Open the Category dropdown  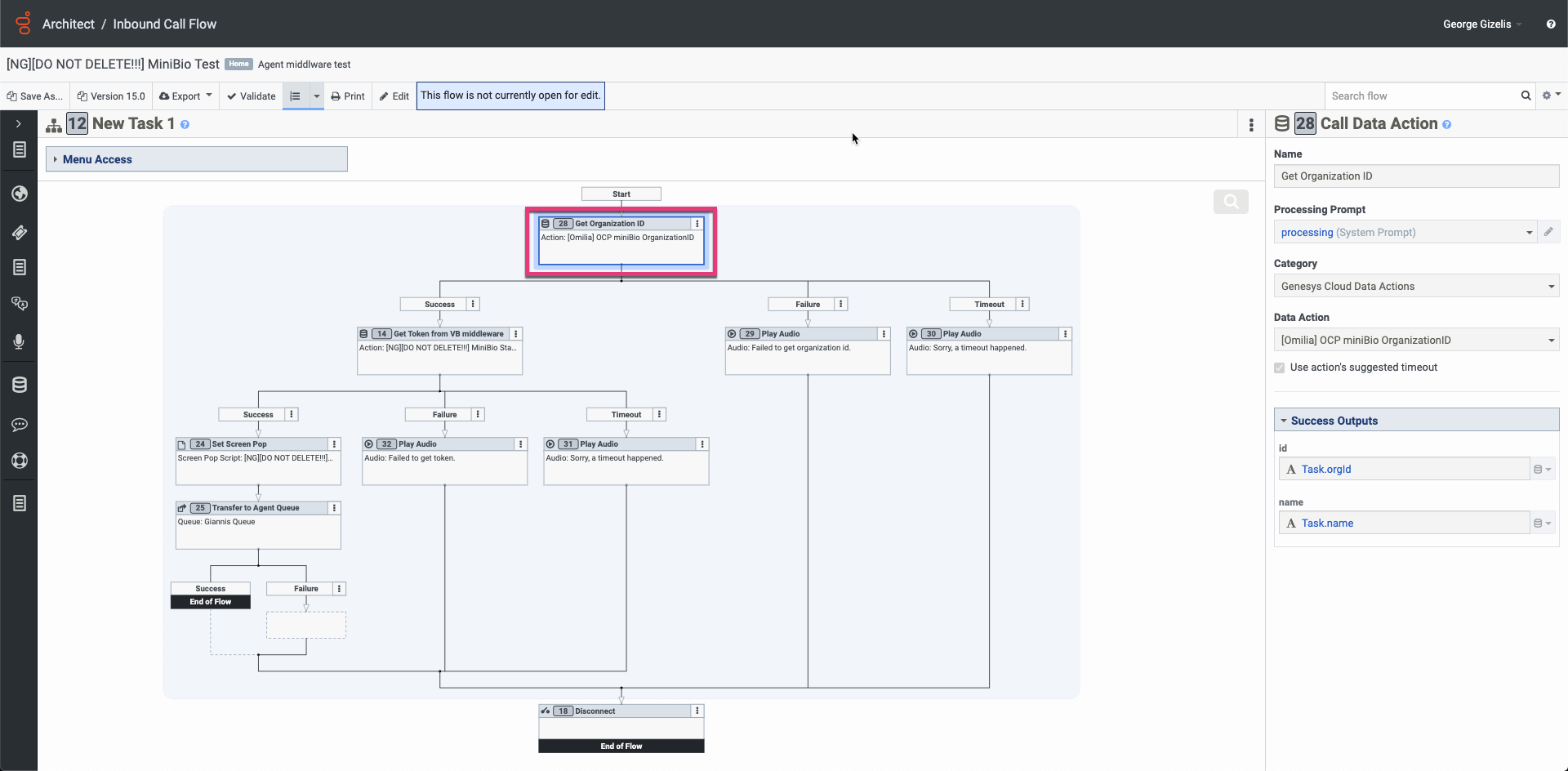(1415, 287)
